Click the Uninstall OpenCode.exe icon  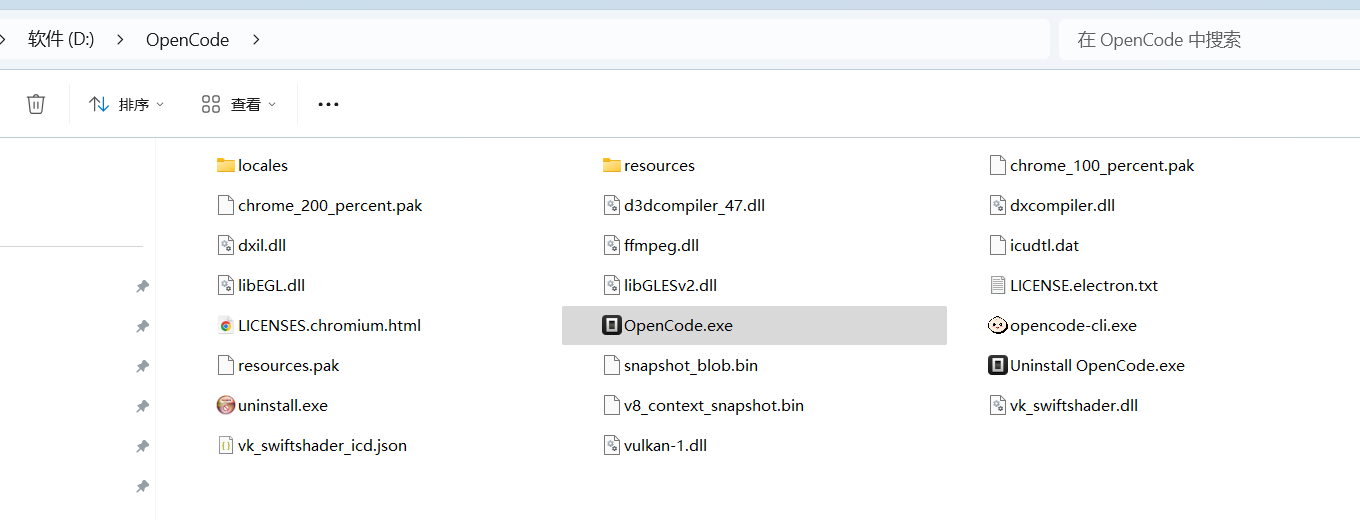pyautogui.click(x=997, y=365)
